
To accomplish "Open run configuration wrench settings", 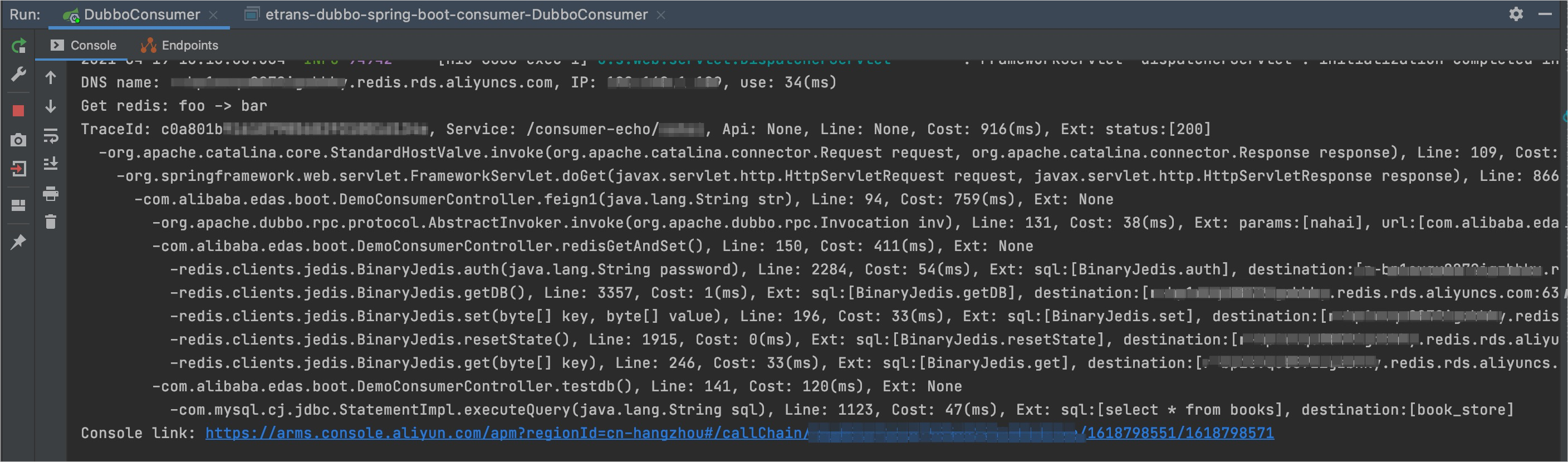I will click(x=19, y=74).
